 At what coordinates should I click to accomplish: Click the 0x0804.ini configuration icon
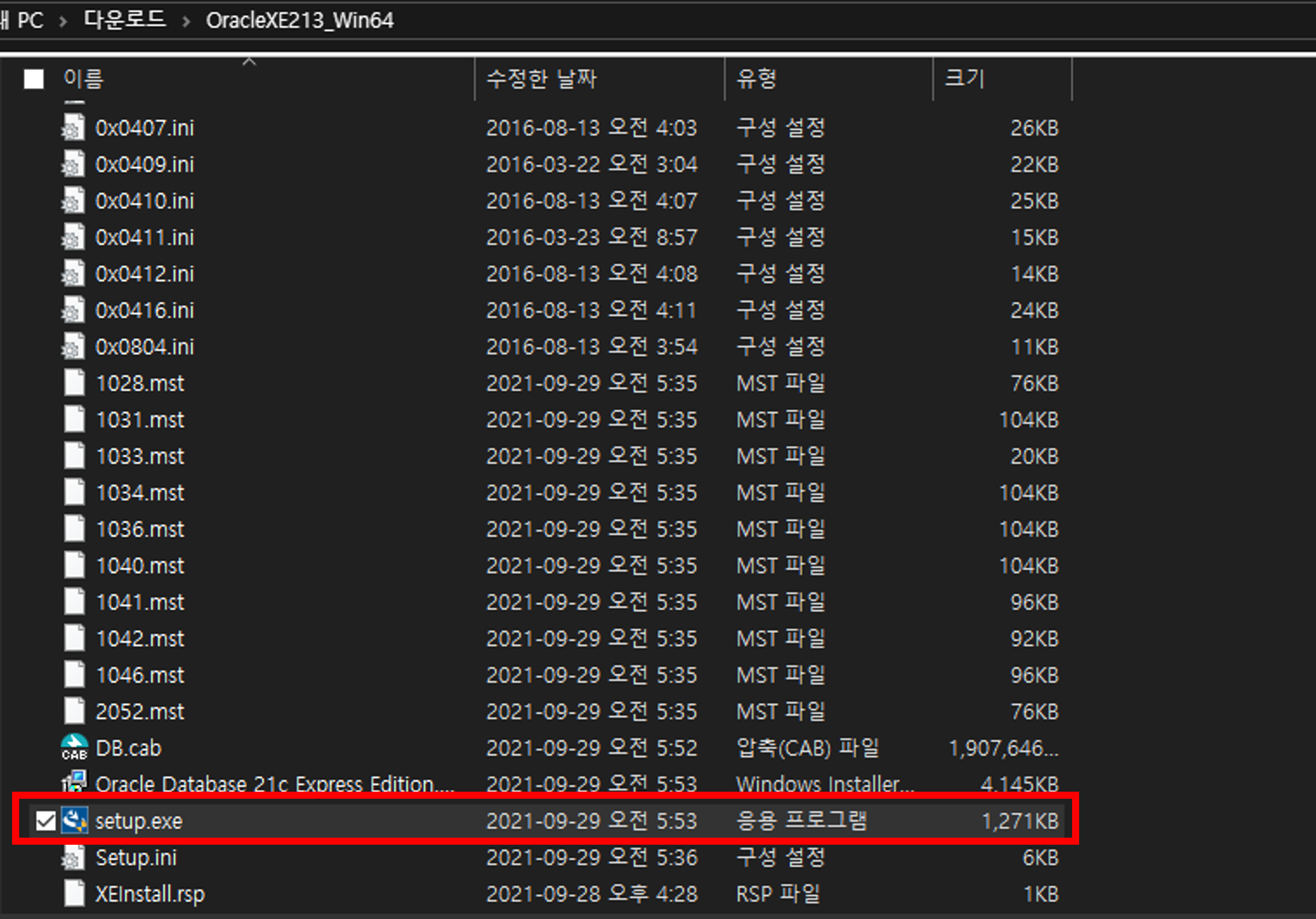[73, 346]
